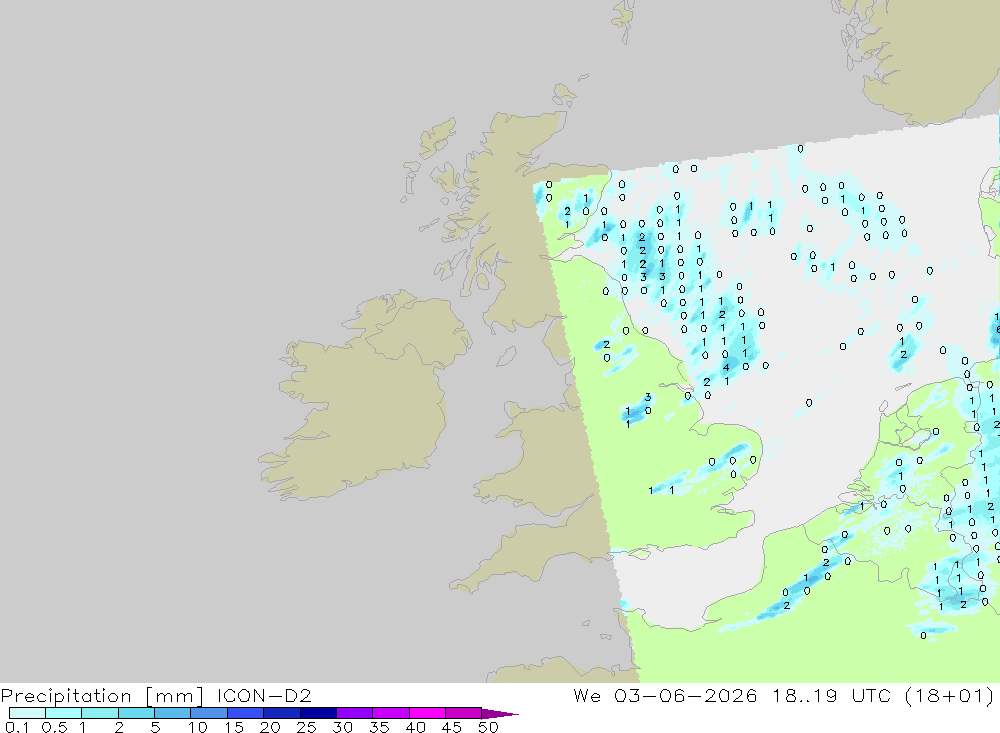Click the 'ICON-D2' model label
This screenshot has height=733, width=1000.
click(x=264, y=695)
